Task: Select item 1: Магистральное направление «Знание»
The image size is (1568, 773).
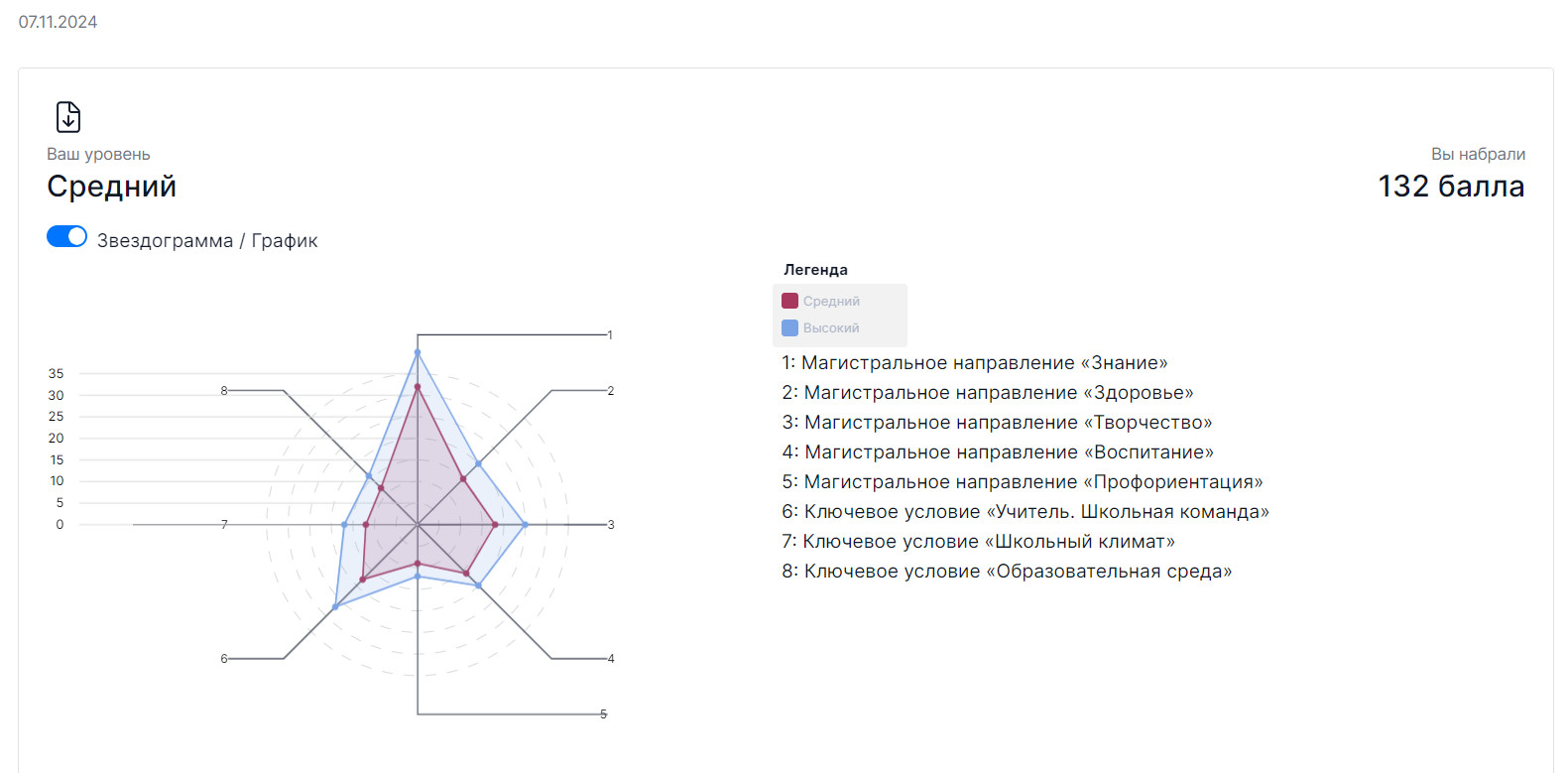Action: (x=975, y=363)
